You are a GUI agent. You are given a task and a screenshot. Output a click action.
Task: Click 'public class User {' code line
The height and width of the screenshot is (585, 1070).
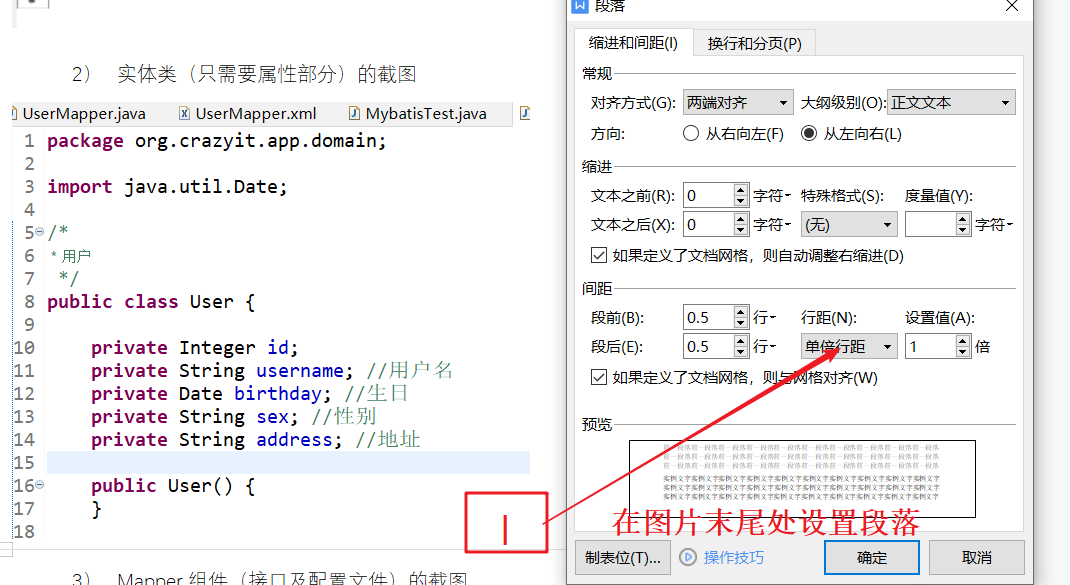click(151, 302)
